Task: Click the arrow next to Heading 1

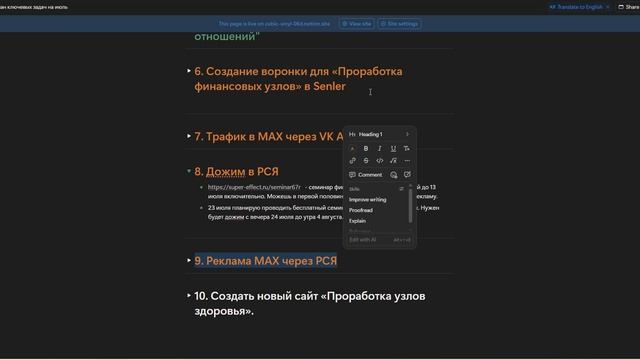Action: (407, 134)
